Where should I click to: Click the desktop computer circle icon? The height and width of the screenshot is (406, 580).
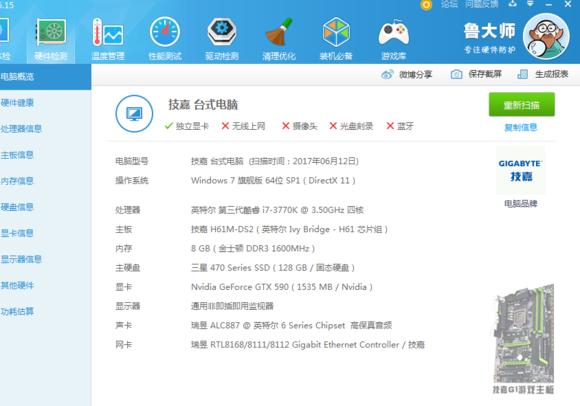[134, 114]
